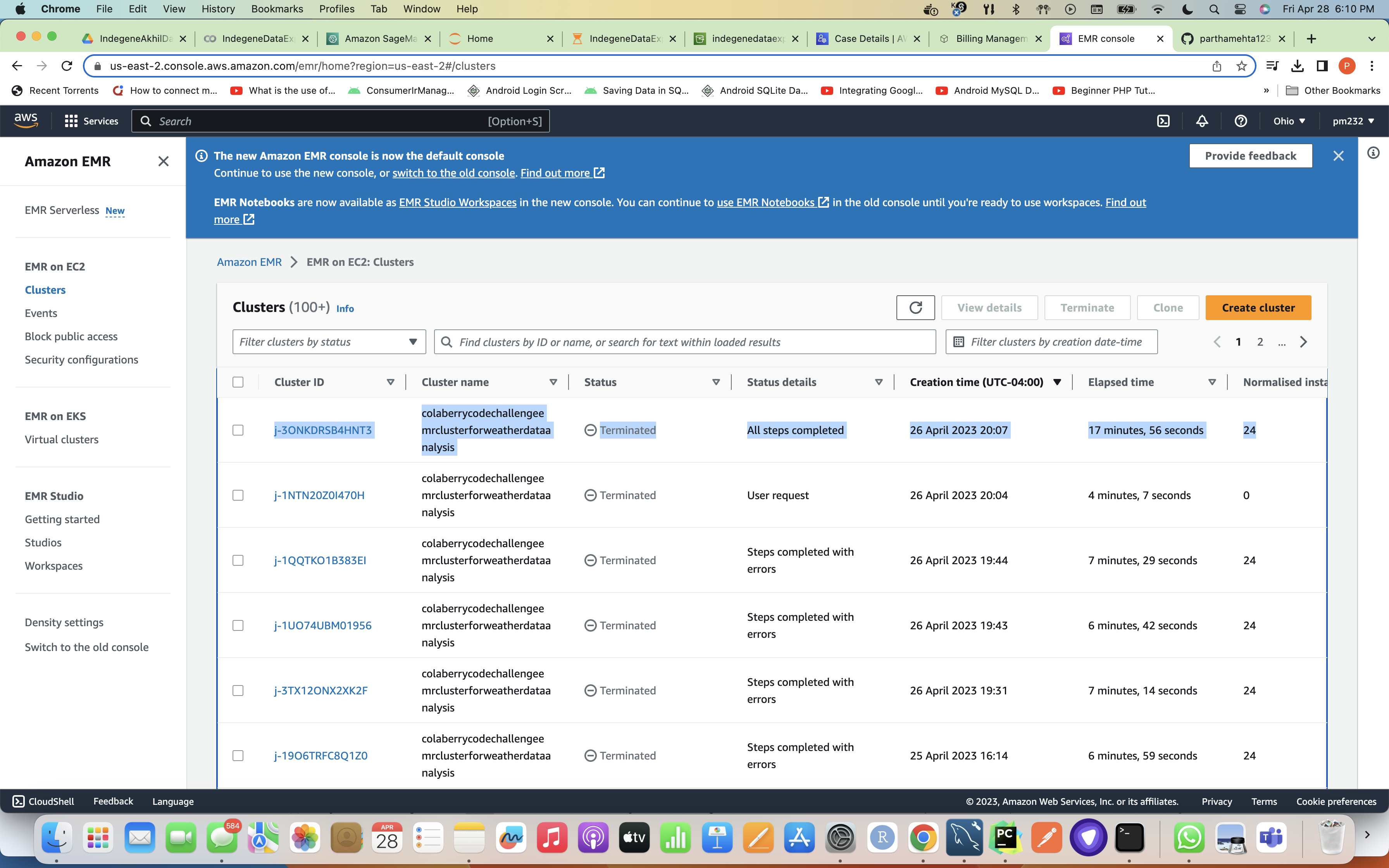Viewport: 1389px width, 868px height.
Task: Click the AWS help question mark icon
Action: click(x=1240, y=121)
